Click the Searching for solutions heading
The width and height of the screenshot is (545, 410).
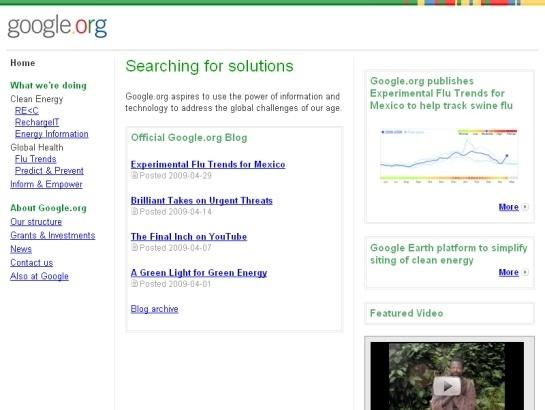[209, 66]
